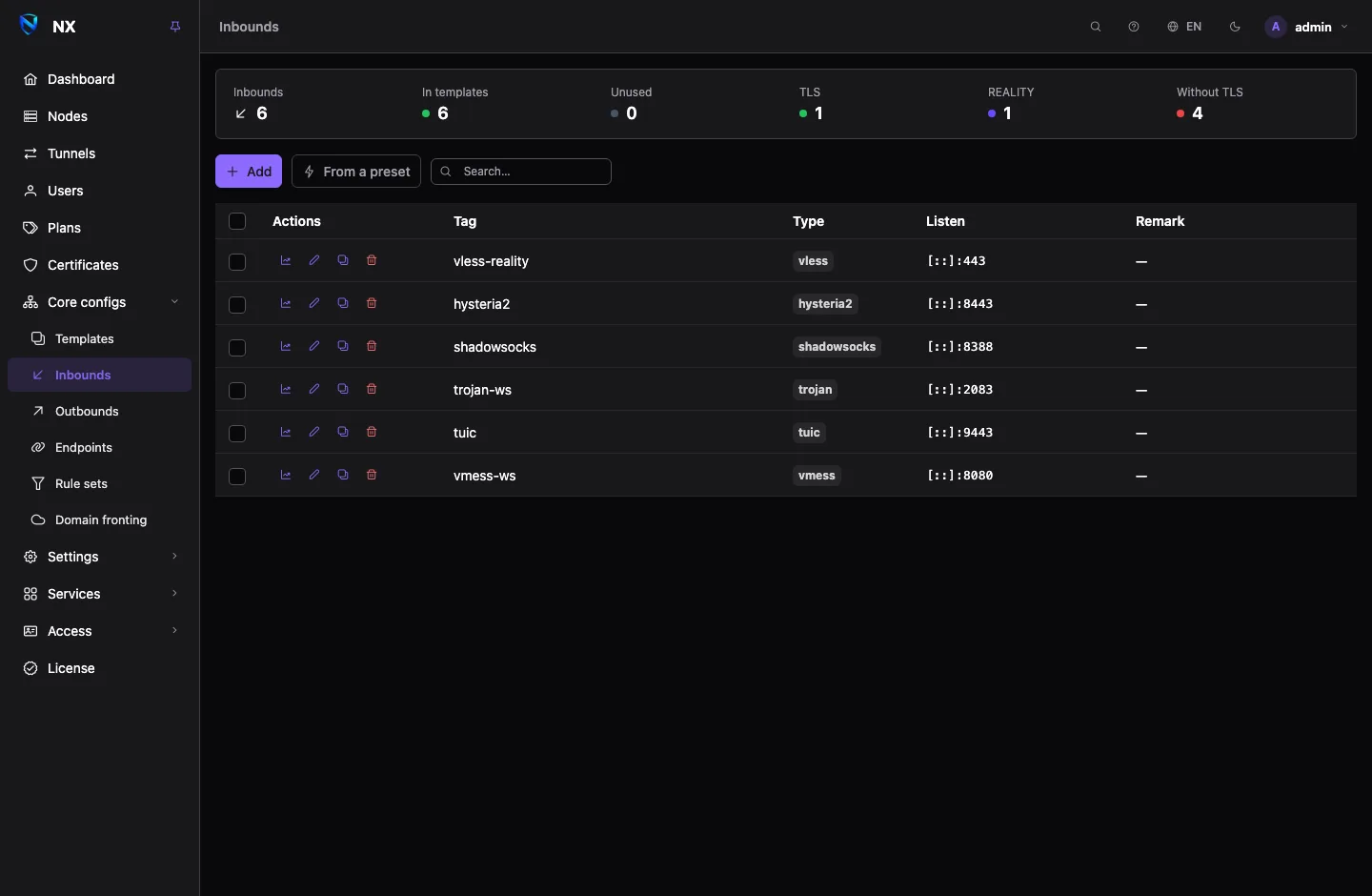Edit the hysteria2 inbound

314,303
